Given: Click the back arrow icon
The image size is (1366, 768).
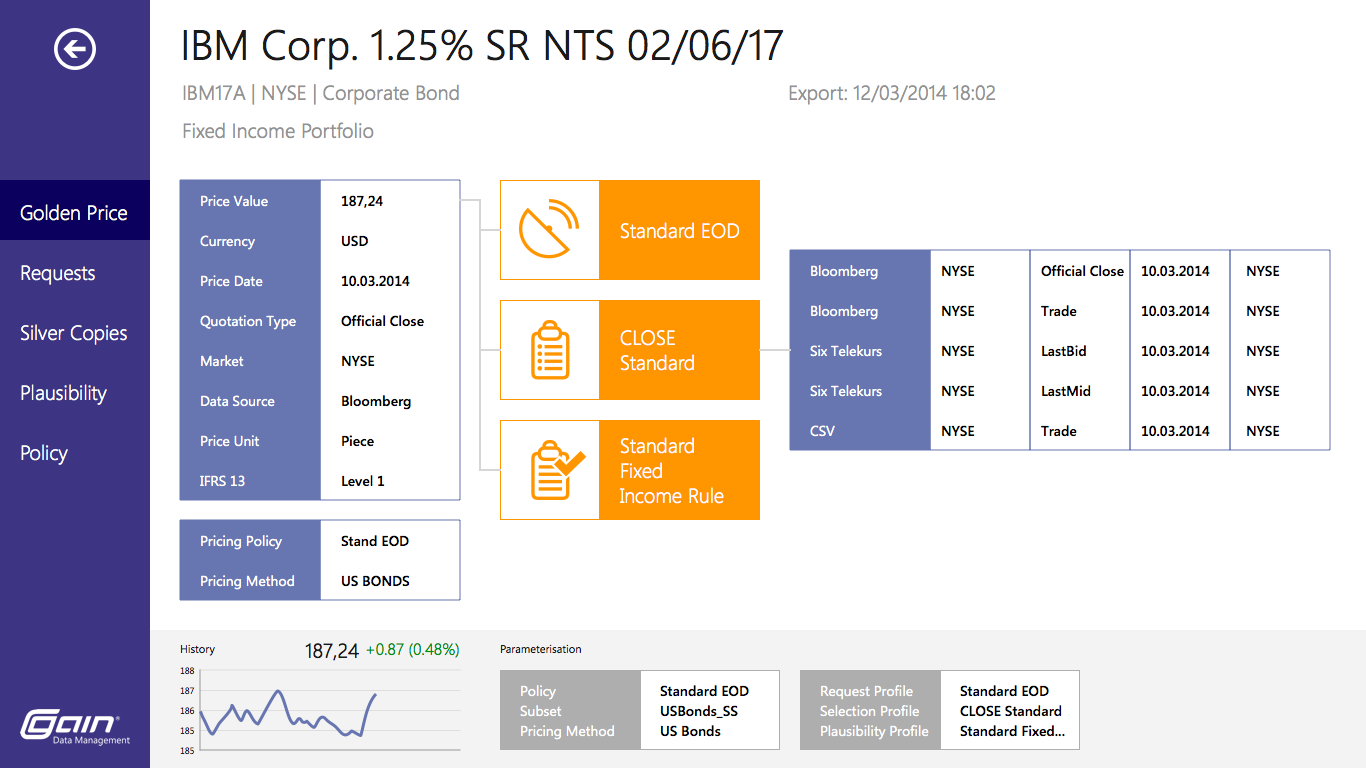Looking at the screenshot, I should click(75, 48).
